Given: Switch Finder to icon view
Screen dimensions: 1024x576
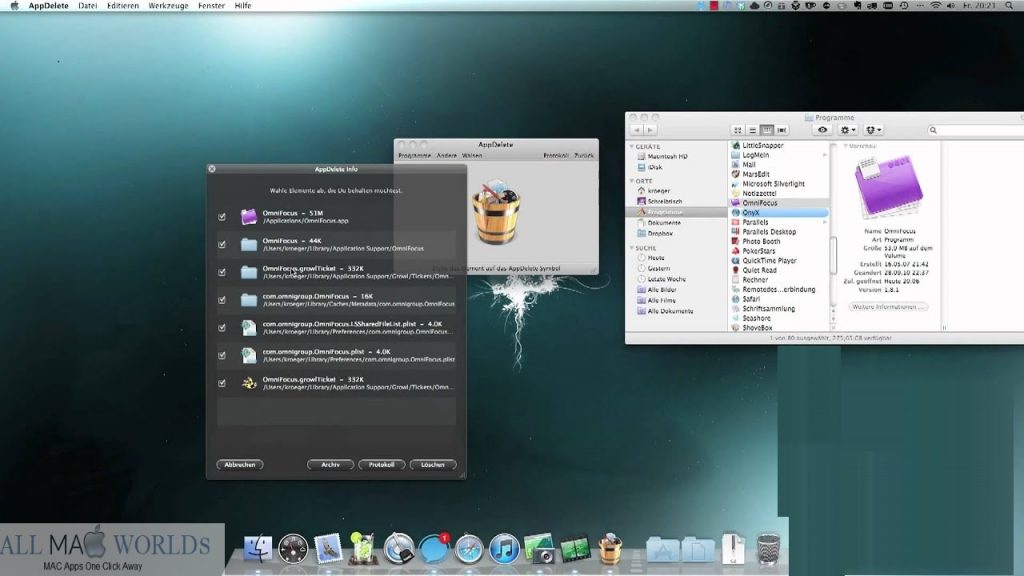Looking at the screenshot, I should tap(737, 130).
